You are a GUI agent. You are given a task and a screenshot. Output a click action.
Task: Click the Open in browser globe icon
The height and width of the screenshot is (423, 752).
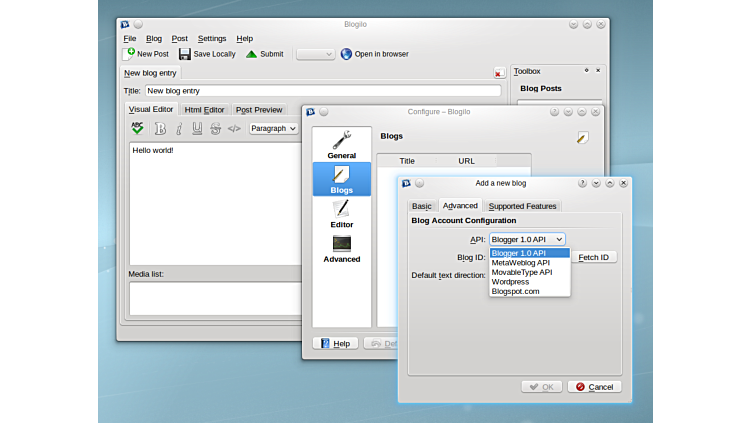point(346,54)
